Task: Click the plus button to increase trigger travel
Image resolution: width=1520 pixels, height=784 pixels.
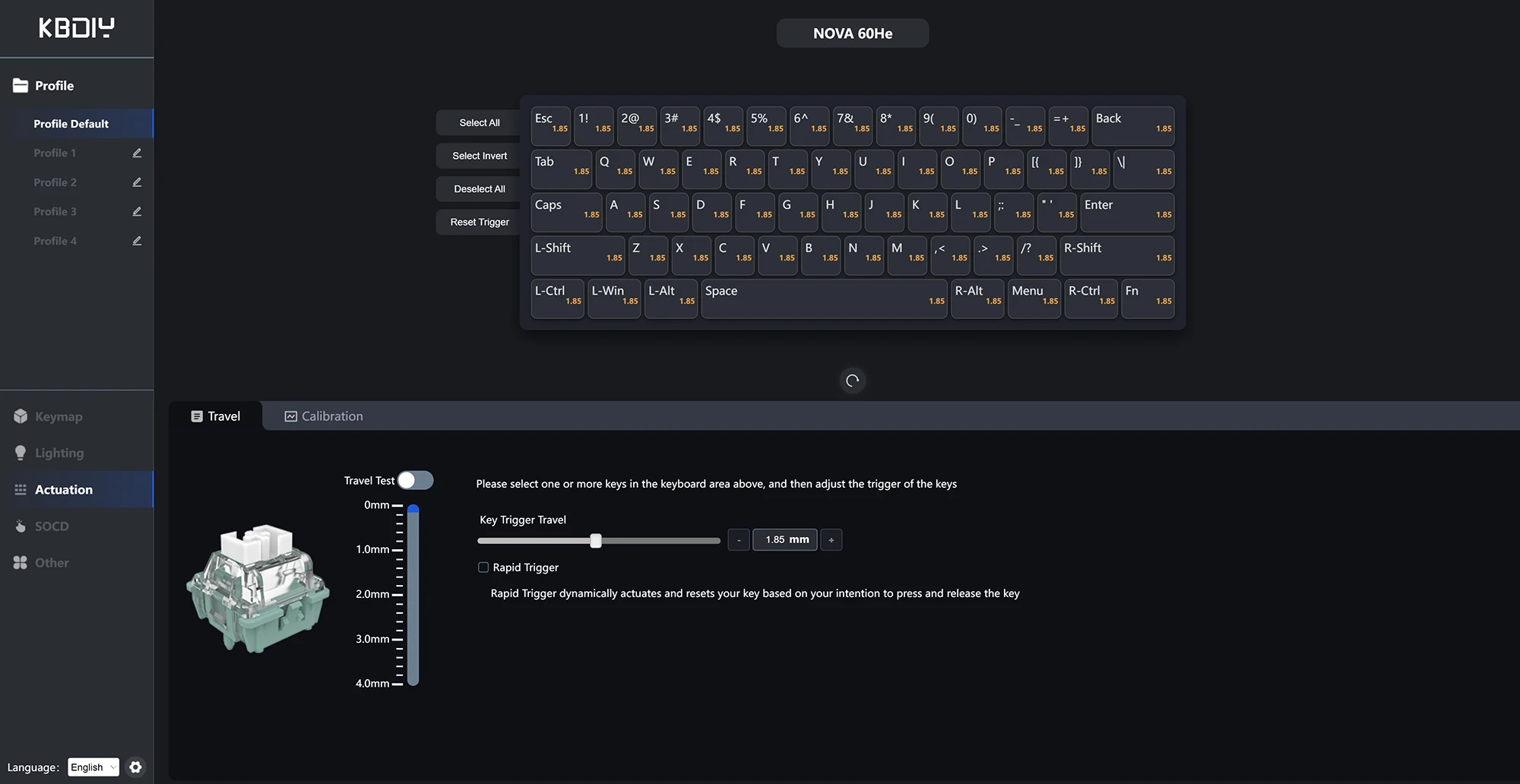Action: coord(831,540)
